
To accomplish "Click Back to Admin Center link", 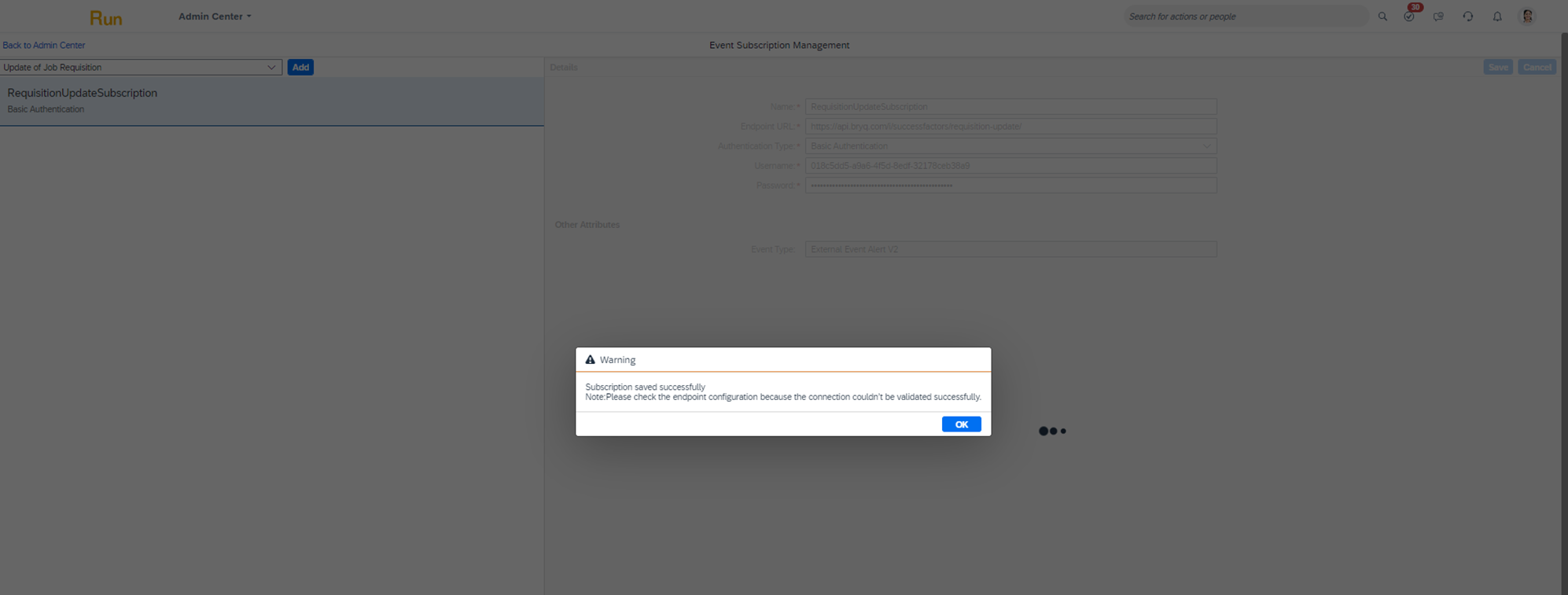I will (x=44, y=46).
